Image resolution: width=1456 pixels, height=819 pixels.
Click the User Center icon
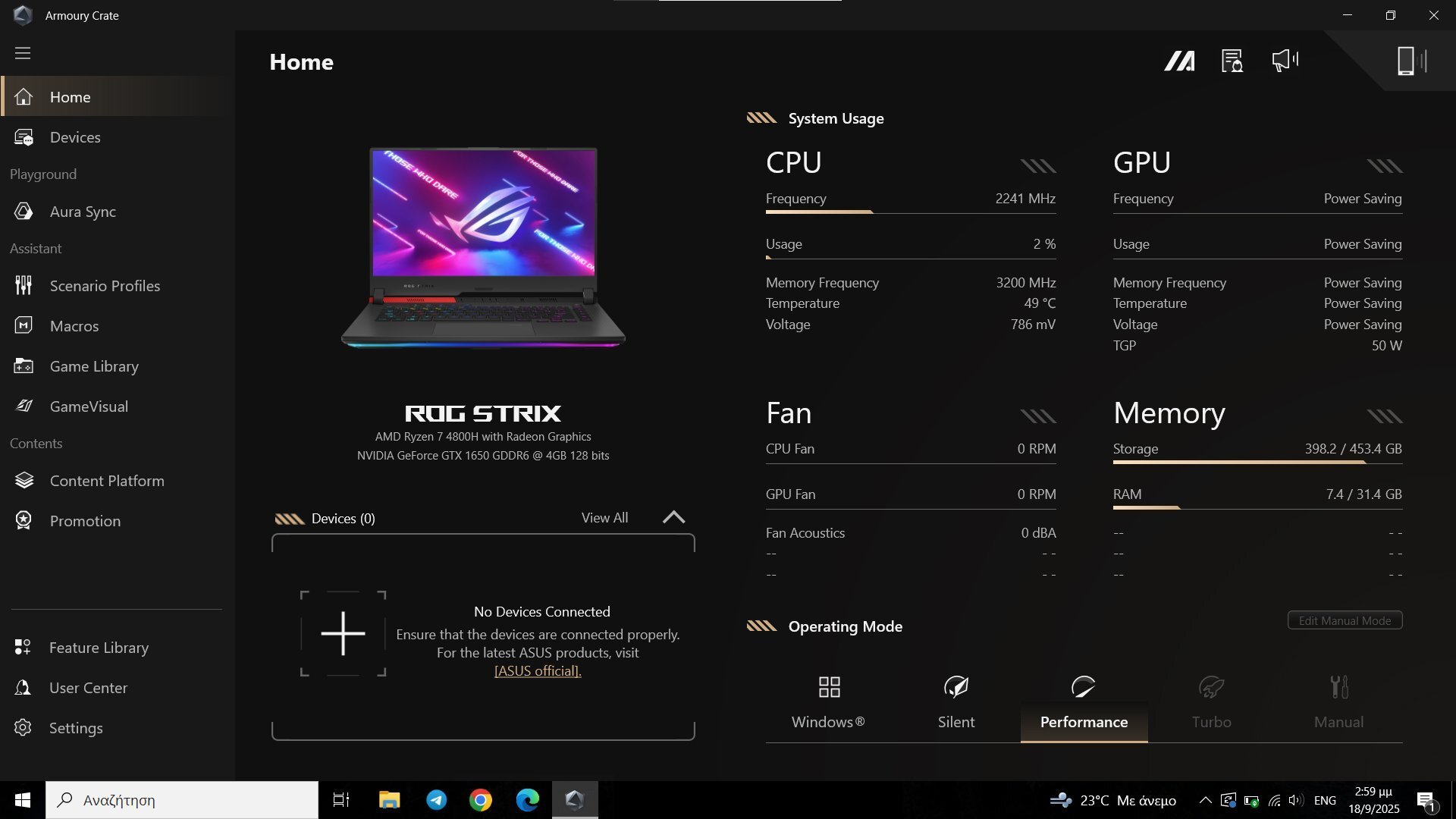coord(23,688)
